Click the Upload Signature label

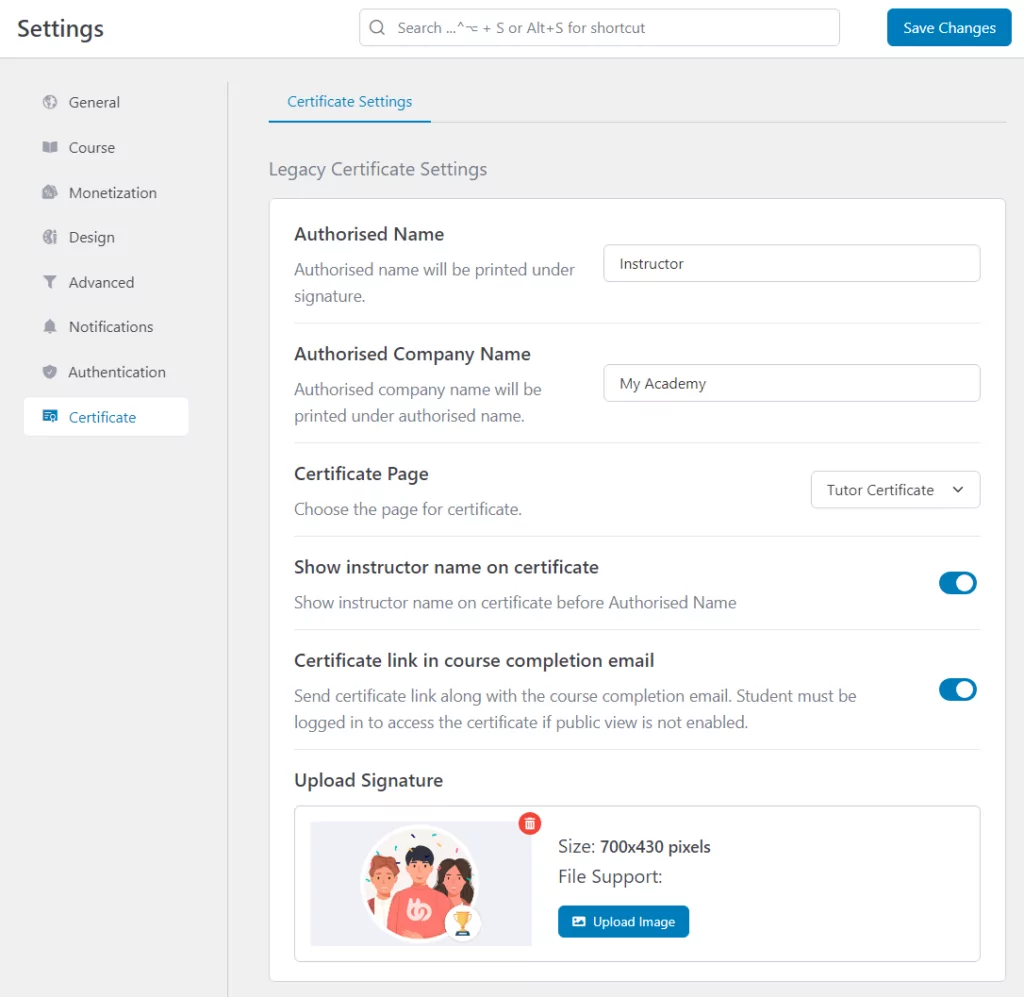coord(368,780)
